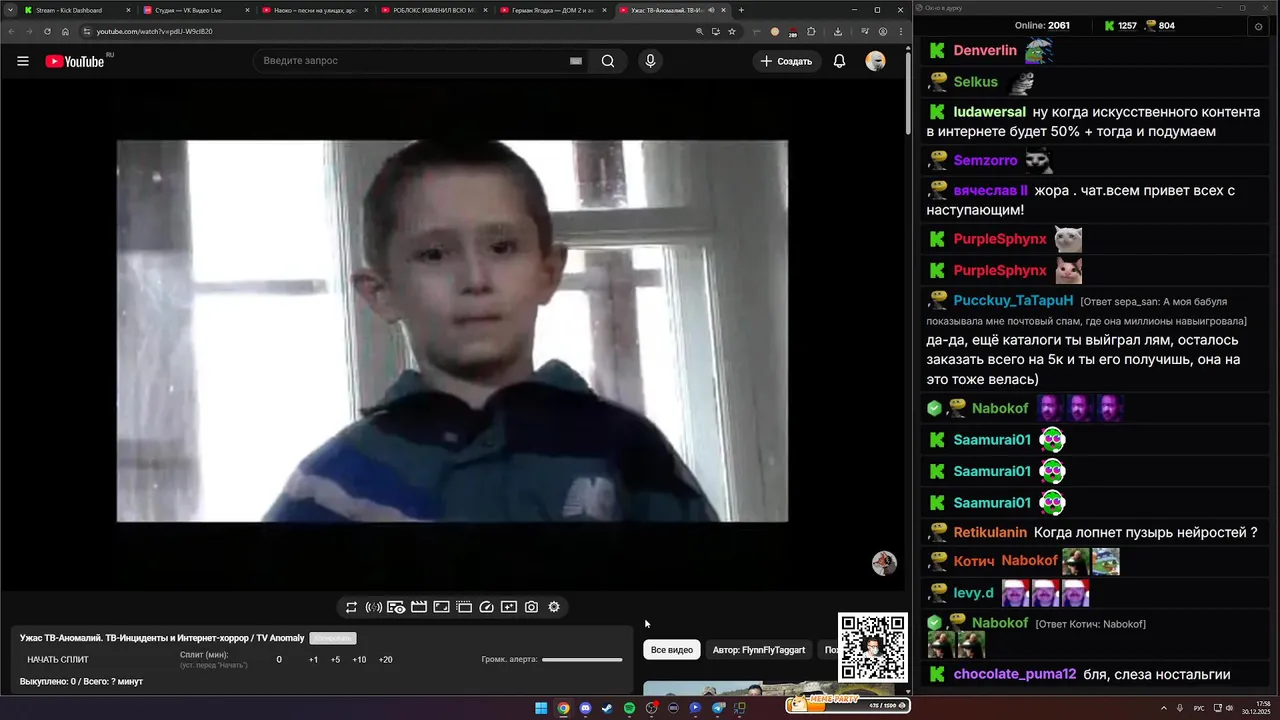Image resolution: width=1280 pixels, height=720 pixels.
Task: Open the YouTube account avatar menu
Action: point(876,61)
